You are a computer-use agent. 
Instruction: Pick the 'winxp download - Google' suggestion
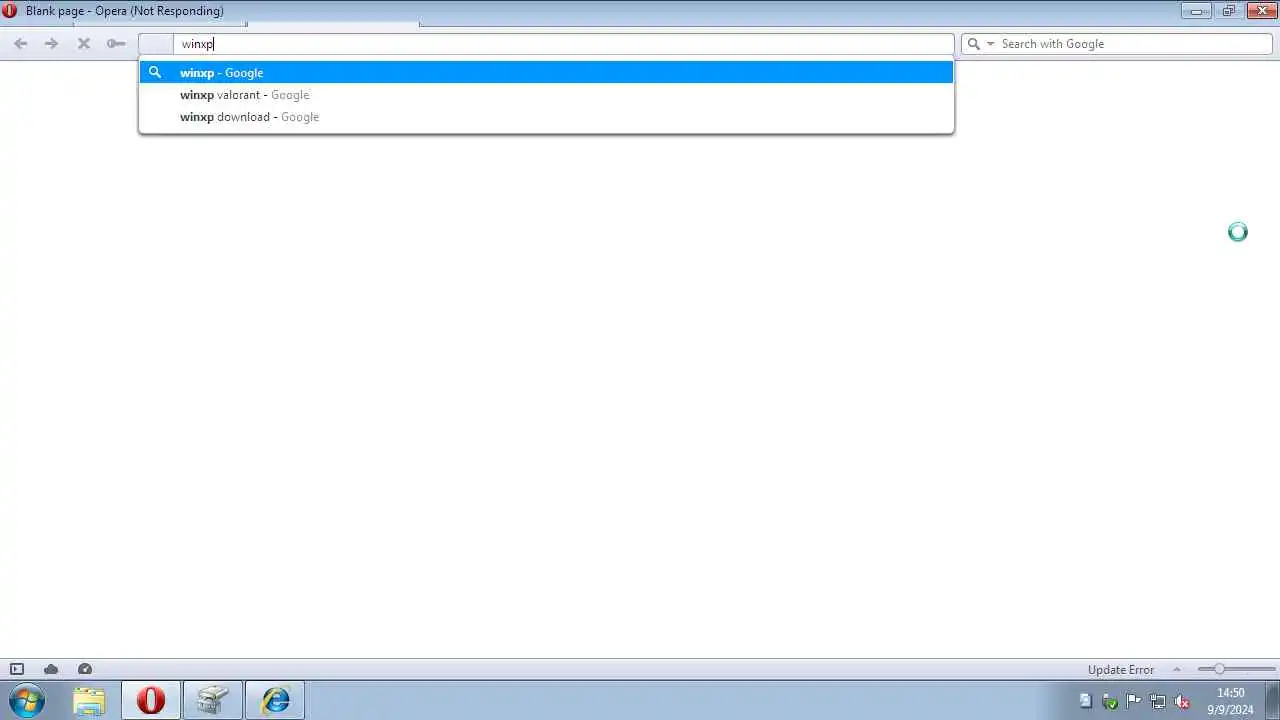[x=546, y=117]
